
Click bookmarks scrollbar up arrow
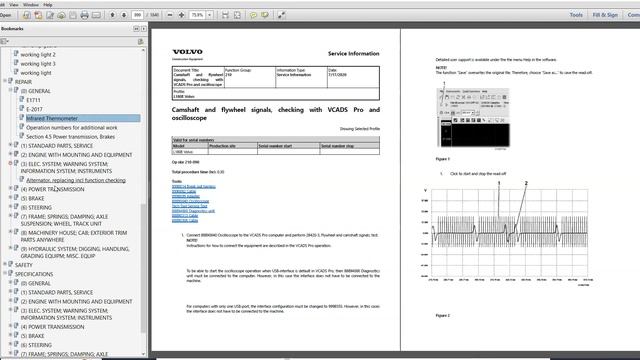click(x=143, y=50)
